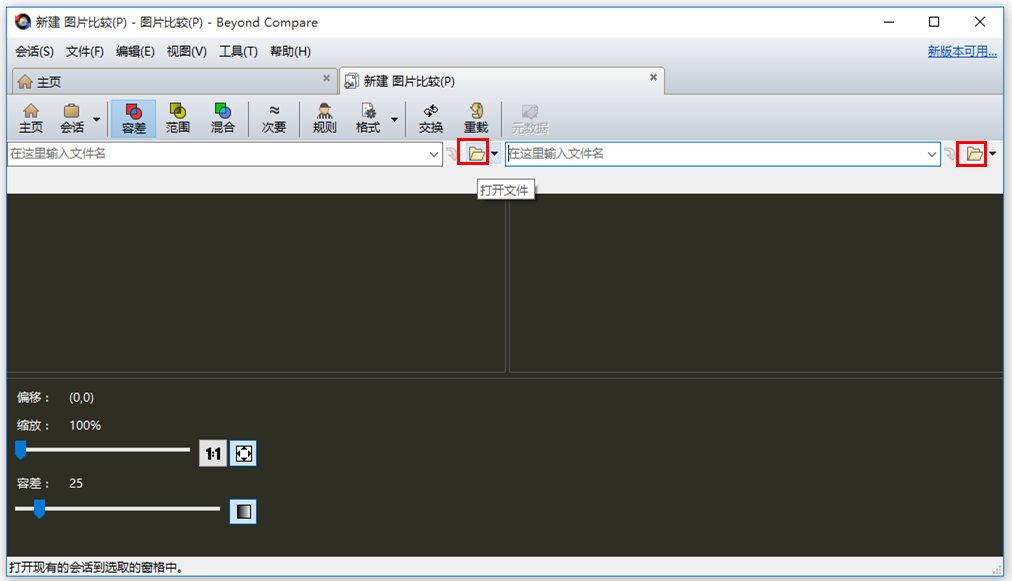
Task: Expand left open file dropdown arrow
Action: coord(495,154)
